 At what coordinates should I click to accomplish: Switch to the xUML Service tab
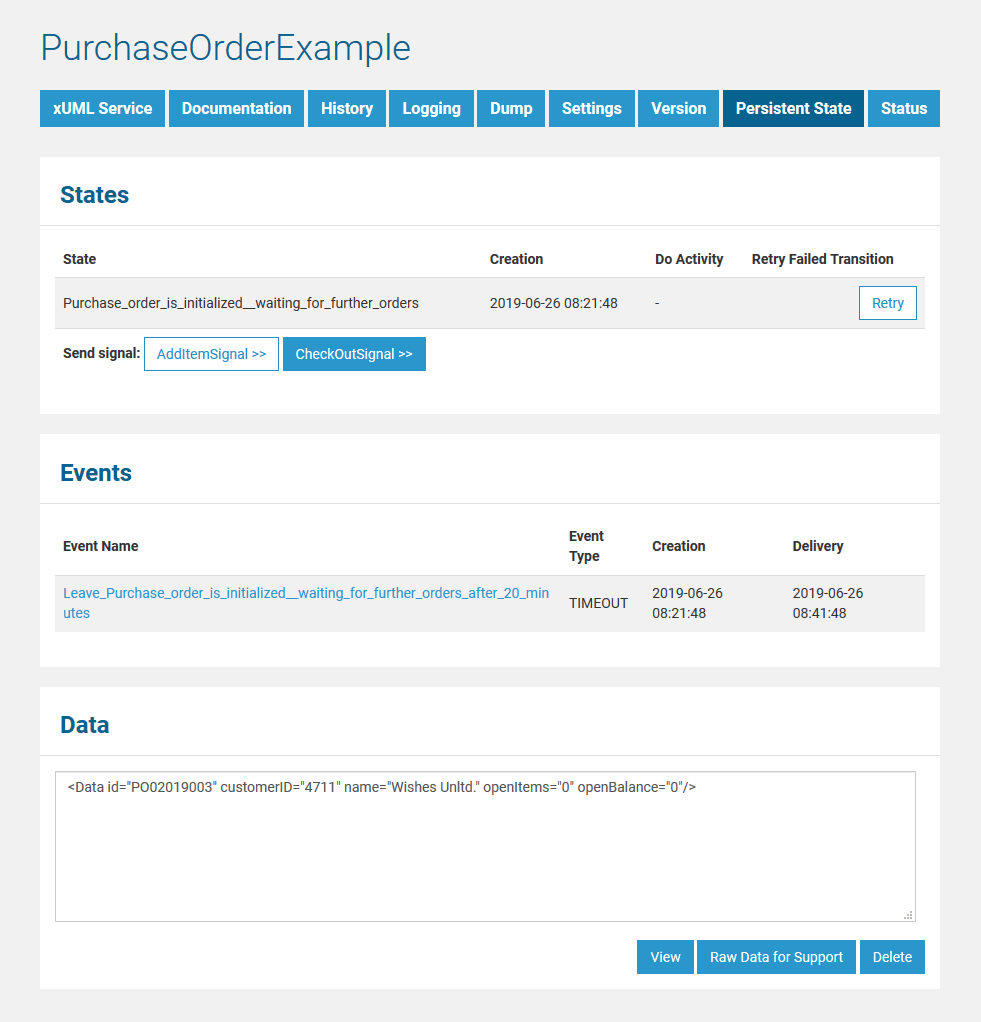(x=101, y=108)
